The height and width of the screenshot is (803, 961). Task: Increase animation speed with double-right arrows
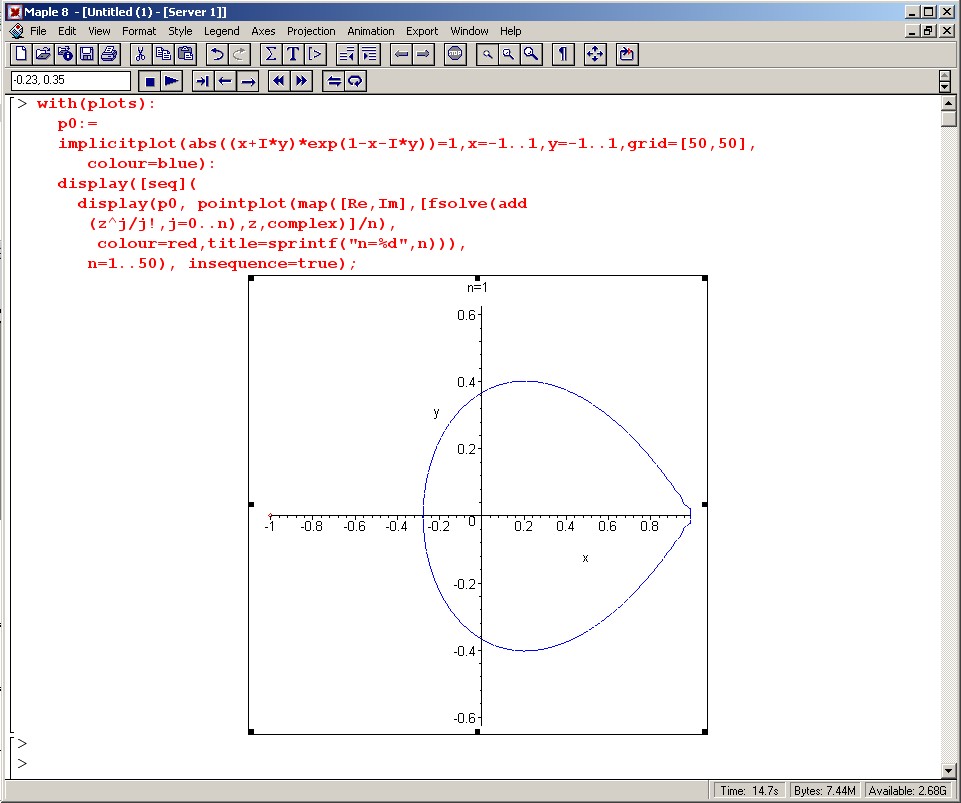point(301,81)
